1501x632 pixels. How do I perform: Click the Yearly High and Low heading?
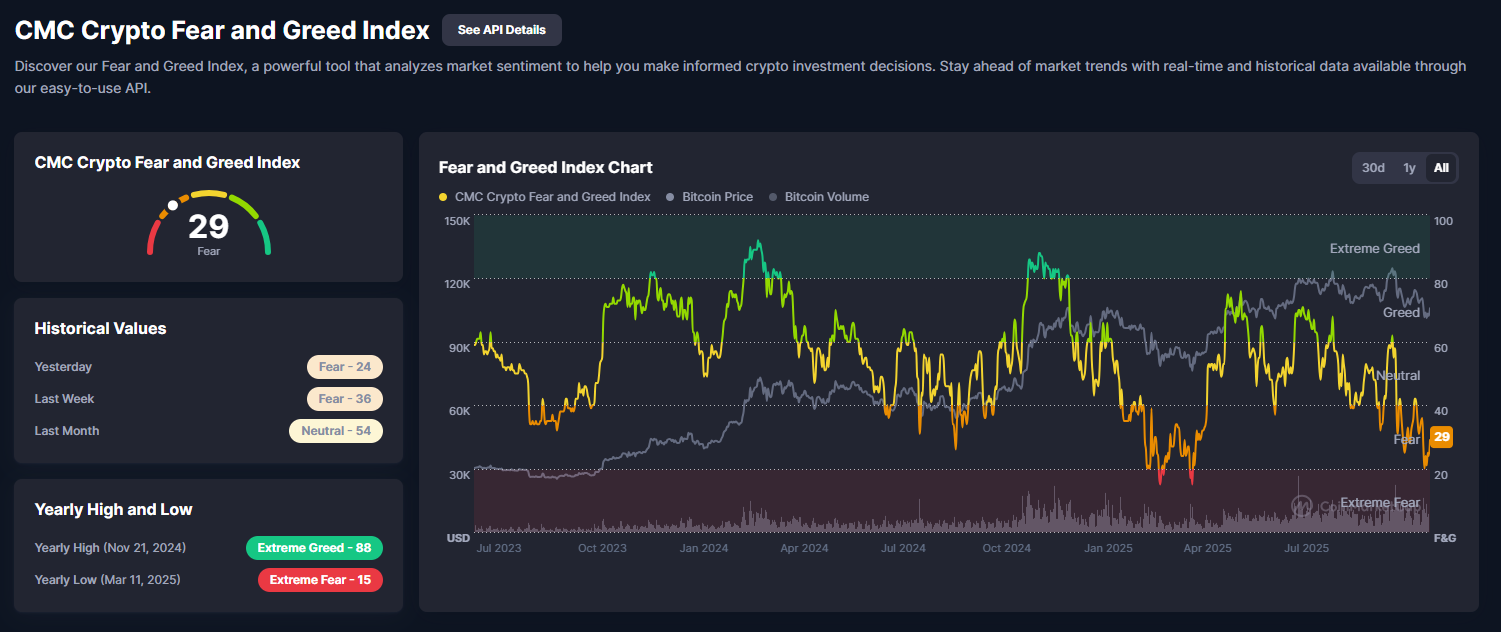coord(113,510)
